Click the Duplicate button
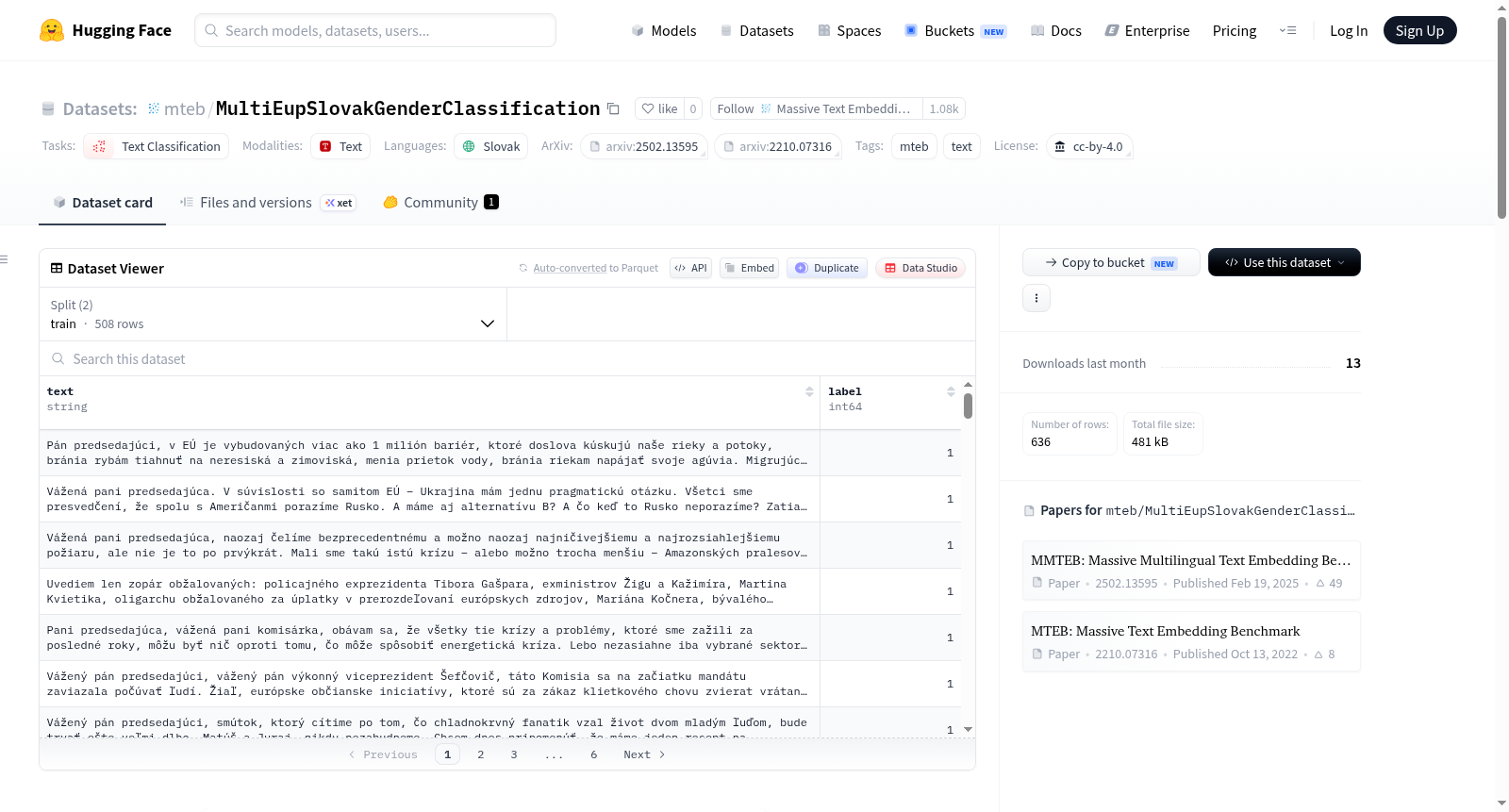 pos(827,268)
